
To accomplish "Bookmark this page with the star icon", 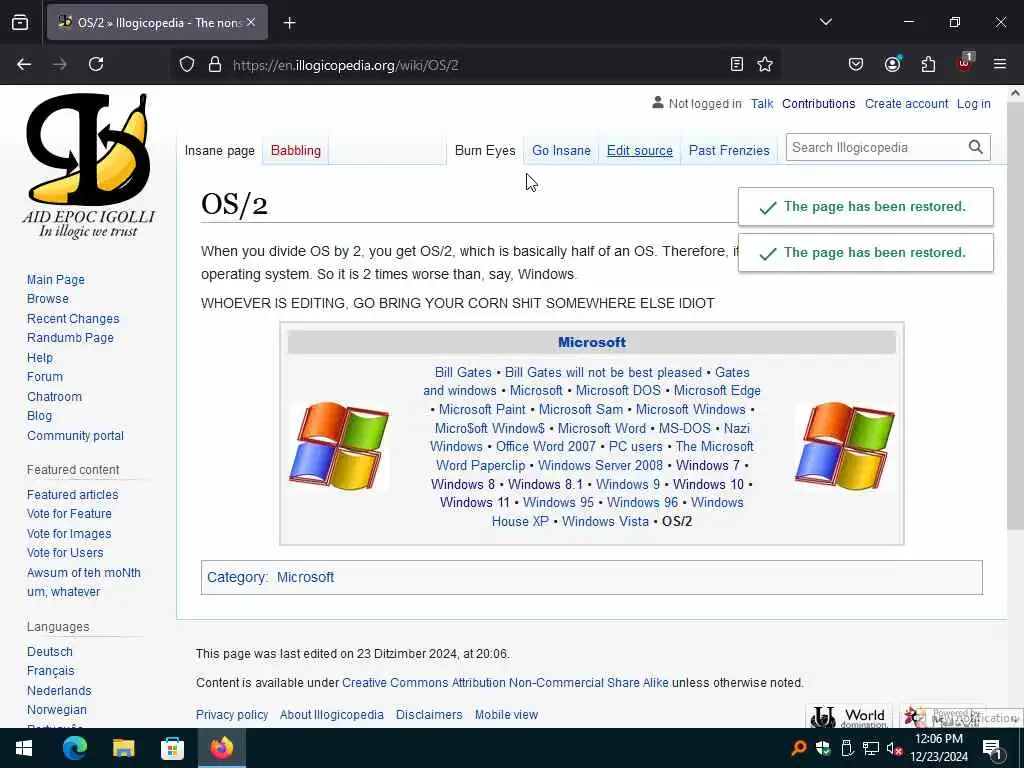I will [x=765, y=64].
